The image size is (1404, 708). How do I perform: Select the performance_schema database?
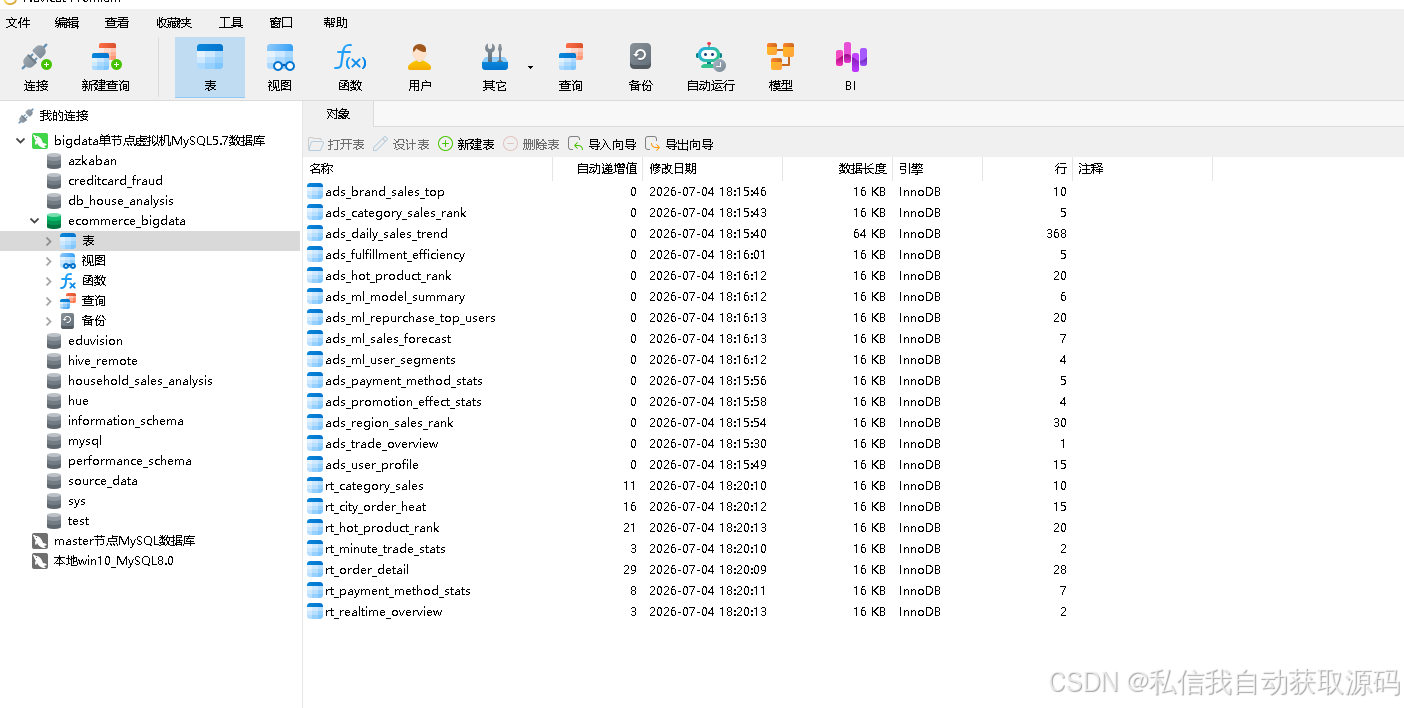[x=130, y=461]
